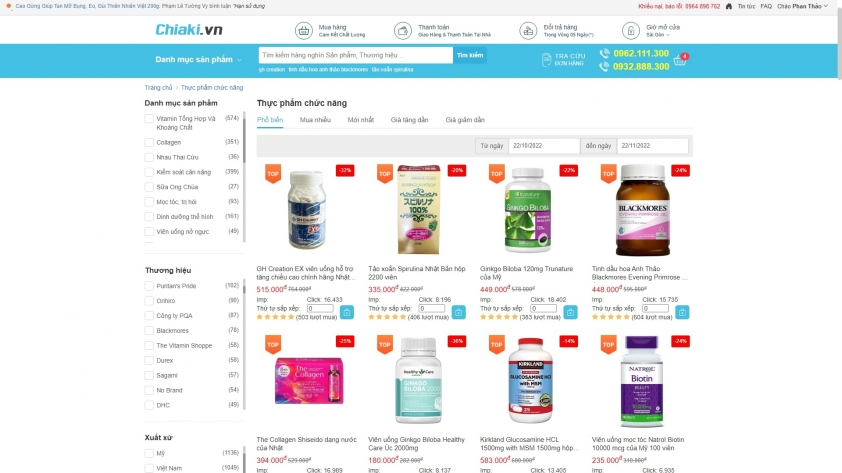Click the Tra cứu đơn hàng icon
Screen dimensions: 842x473
(546, 60)
